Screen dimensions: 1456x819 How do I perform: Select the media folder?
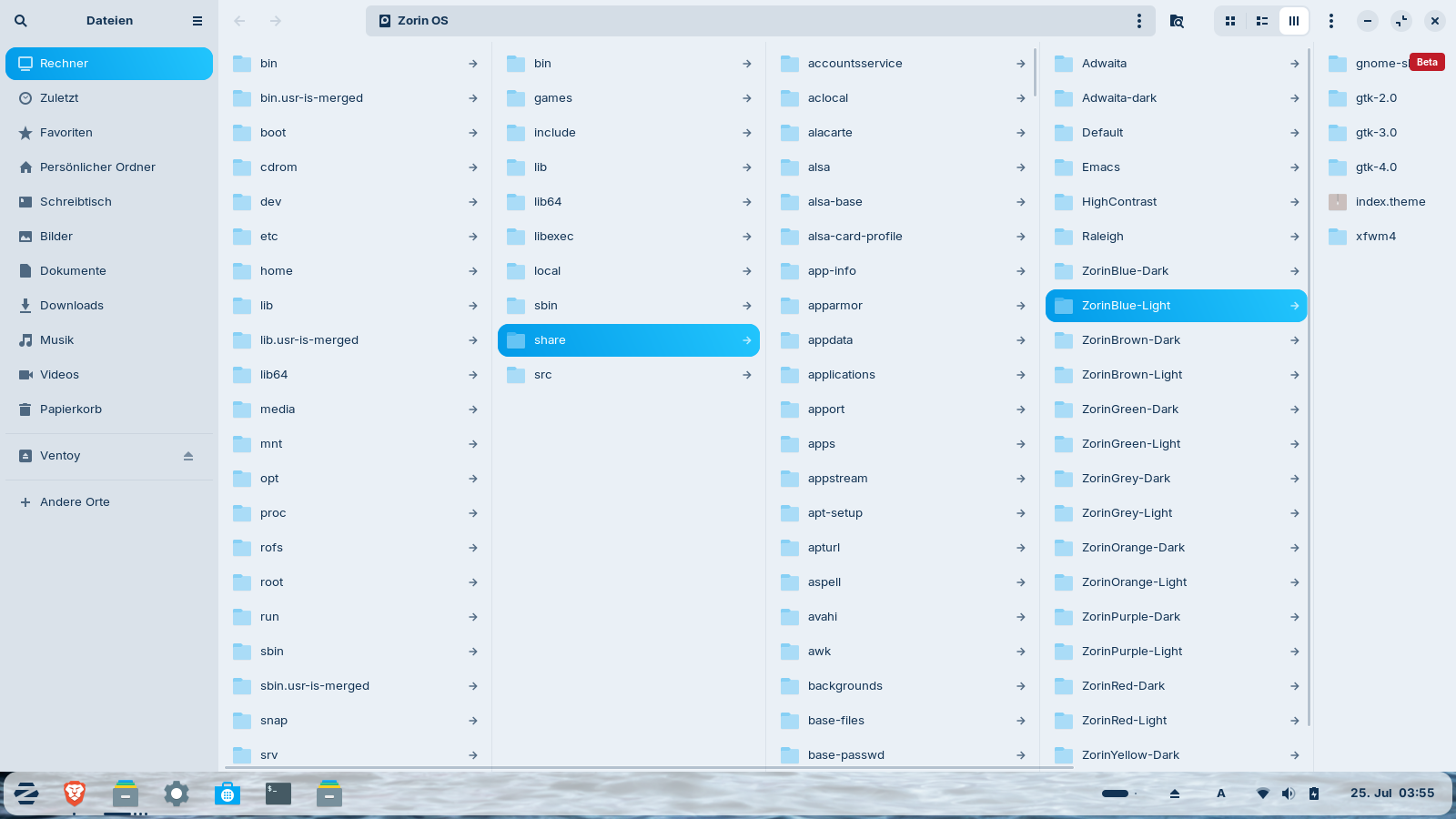(x=355, y=409)
